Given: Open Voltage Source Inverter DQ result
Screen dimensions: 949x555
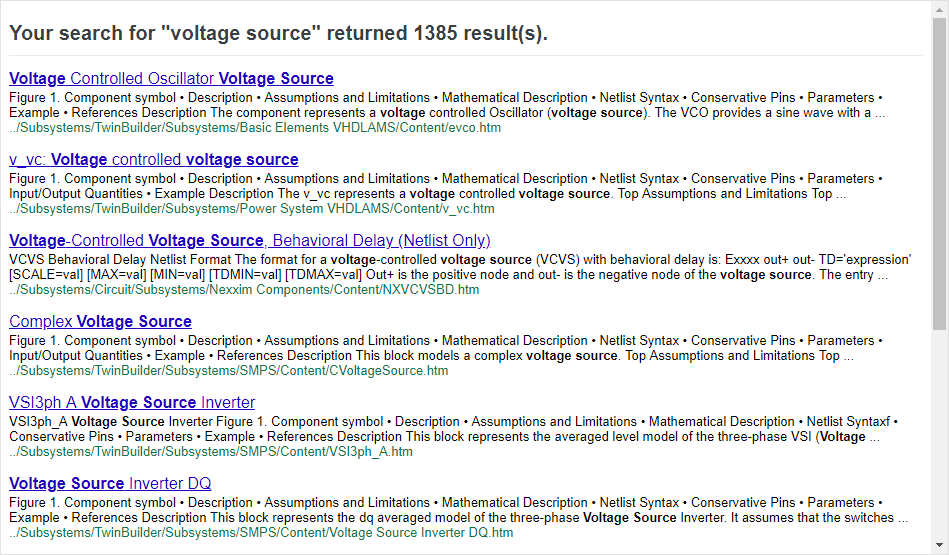Looking at the screenshot, I should (110, 484).
